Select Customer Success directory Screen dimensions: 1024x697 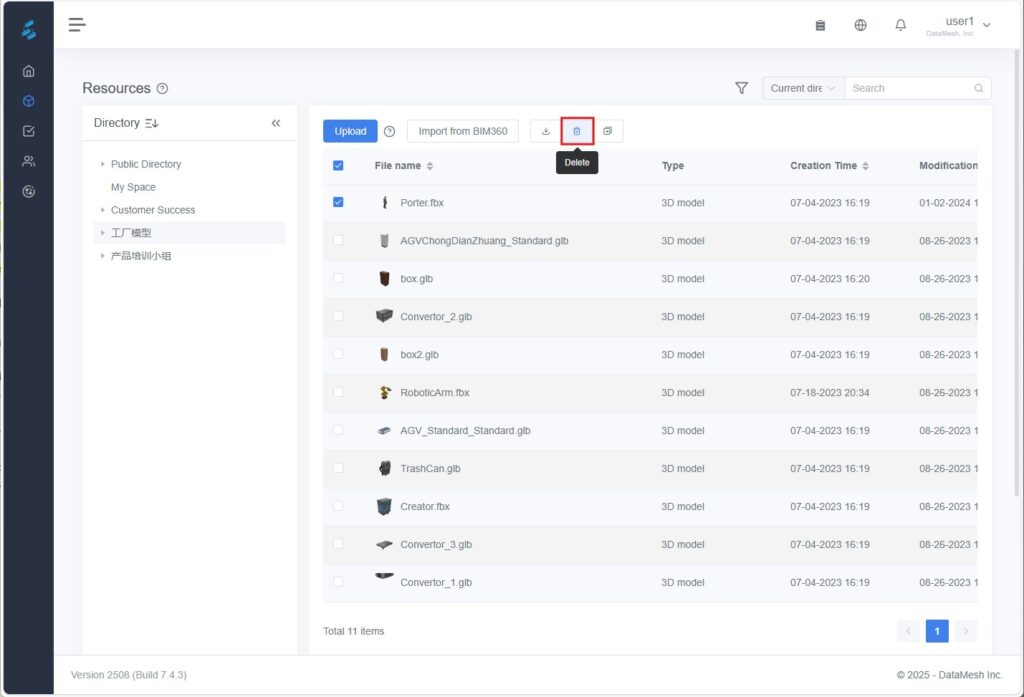[152, 210]
